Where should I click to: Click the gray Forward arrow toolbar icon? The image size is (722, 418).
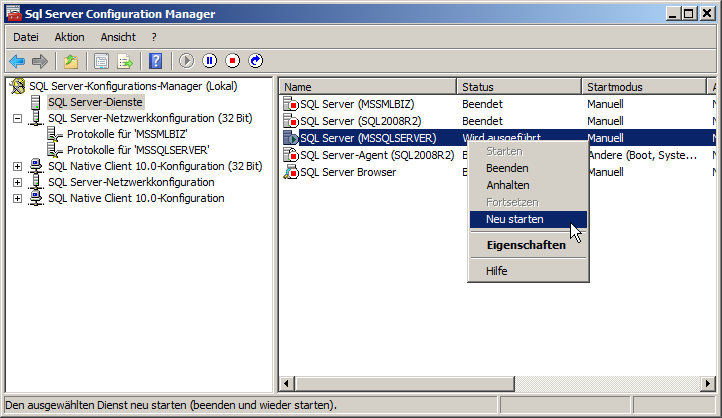[40, 61]
